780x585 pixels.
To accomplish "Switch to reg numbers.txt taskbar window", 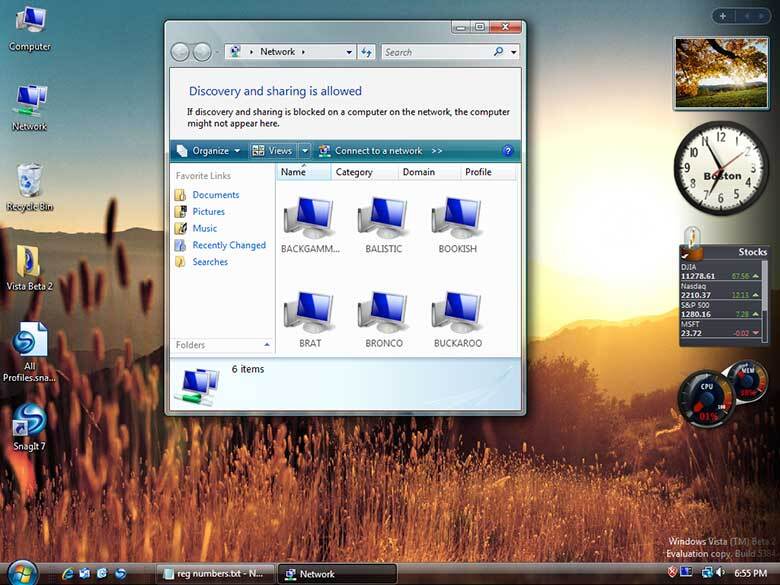I will coord(216,574).
